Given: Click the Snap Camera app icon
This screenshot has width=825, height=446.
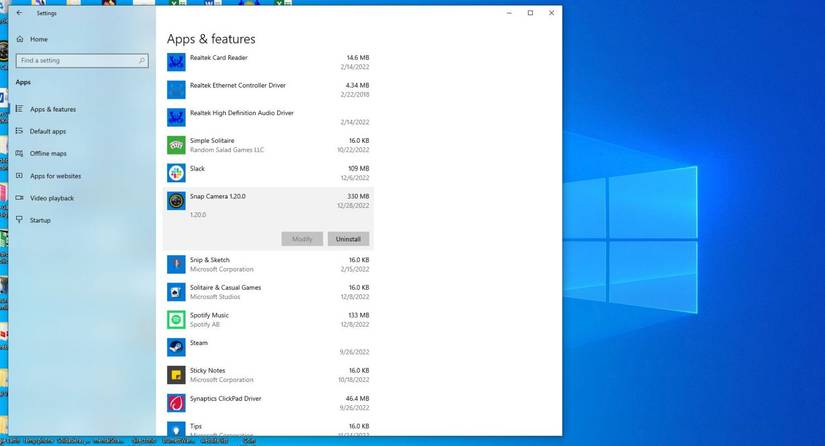Looking at the screenshot, I should (176, 201).
